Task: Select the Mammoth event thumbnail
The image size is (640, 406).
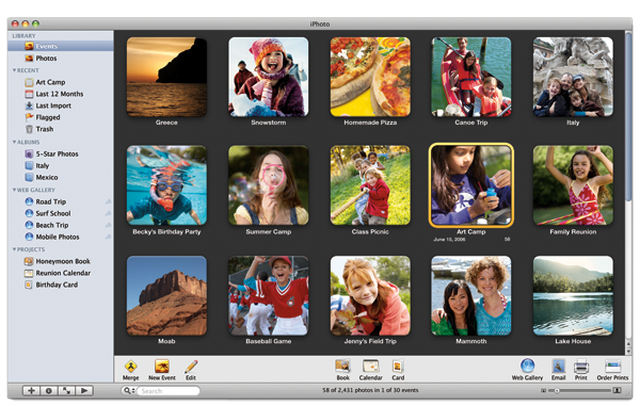Action: point(471,296)
